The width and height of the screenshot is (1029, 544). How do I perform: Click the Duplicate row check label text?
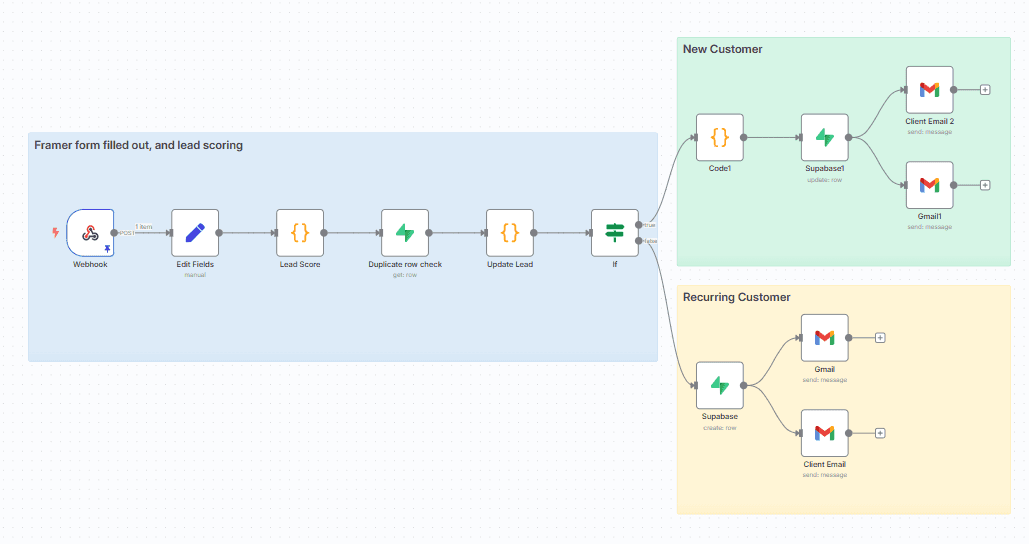click(405, 264)
